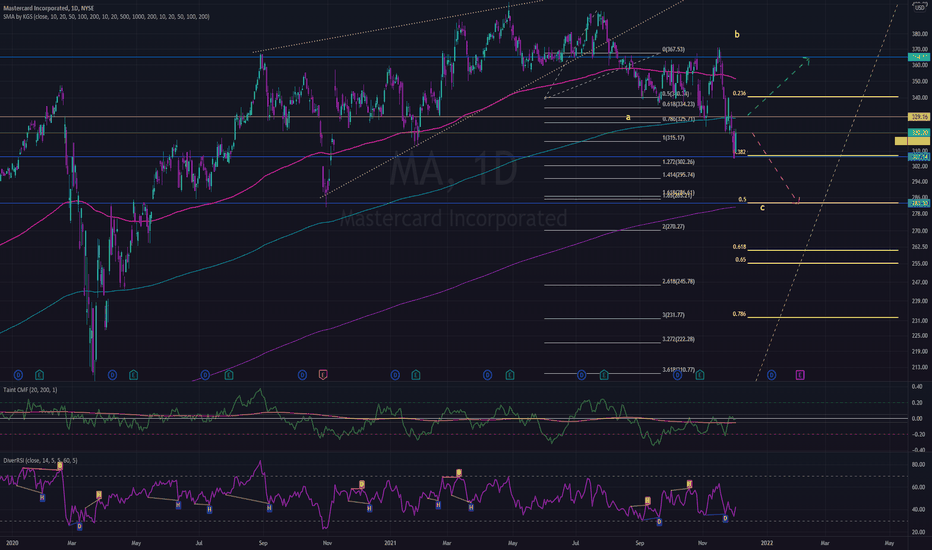This screenshot has height=550, width=932.
Task: Select the yellow 0.236 retracement line
Action: coord(823,96)
